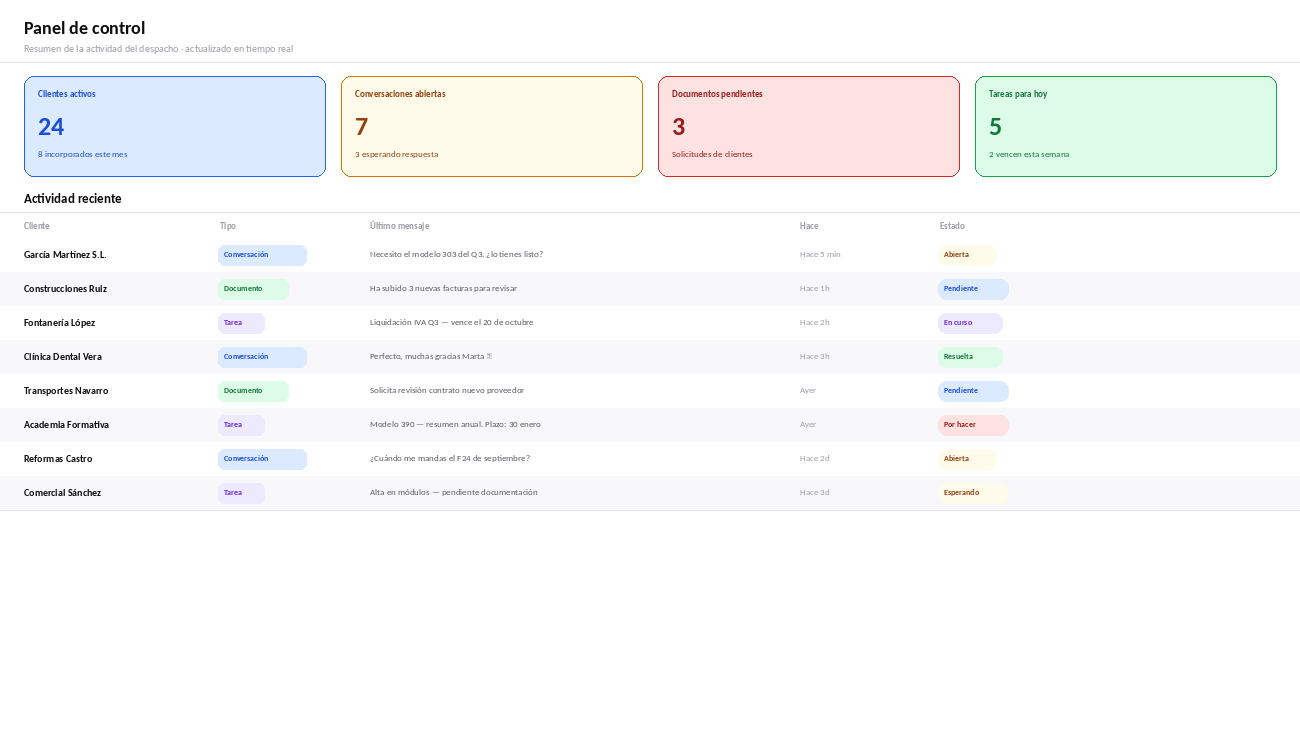The height and width of the screenshot is (740, 1300).
Task: Click Abierta status for García Martínez S.L.
Action: [x=967, y=255]
